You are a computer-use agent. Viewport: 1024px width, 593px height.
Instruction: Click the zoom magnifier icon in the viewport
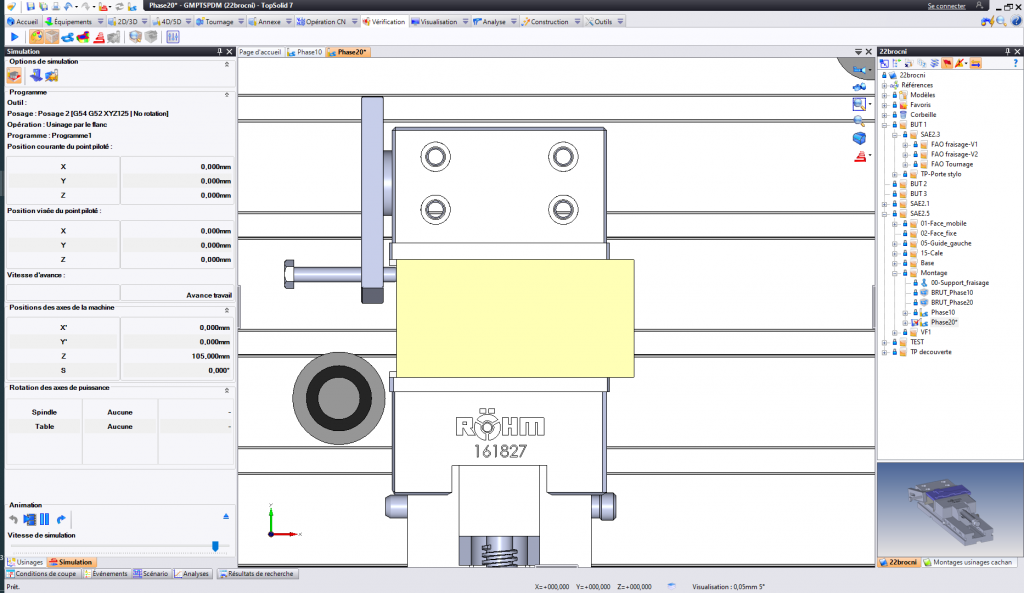click(x=858, y=104)
